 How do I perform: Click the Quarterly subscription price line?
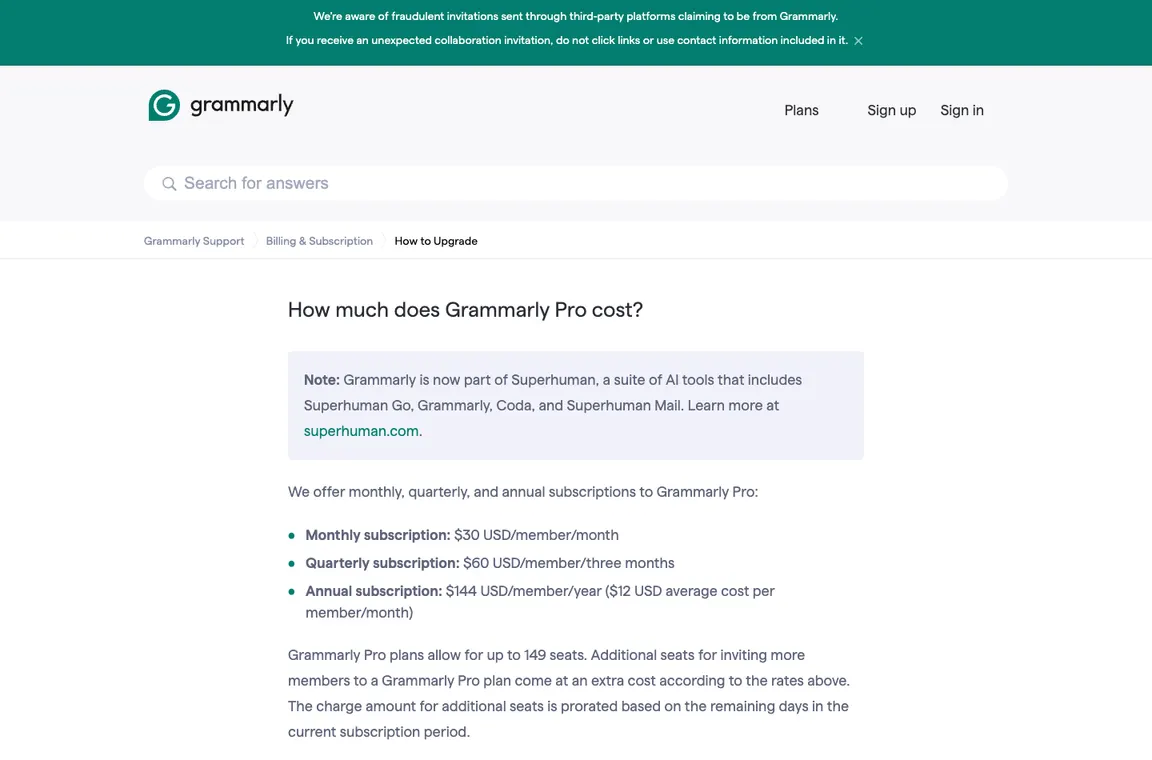click(x=490, y=563)
